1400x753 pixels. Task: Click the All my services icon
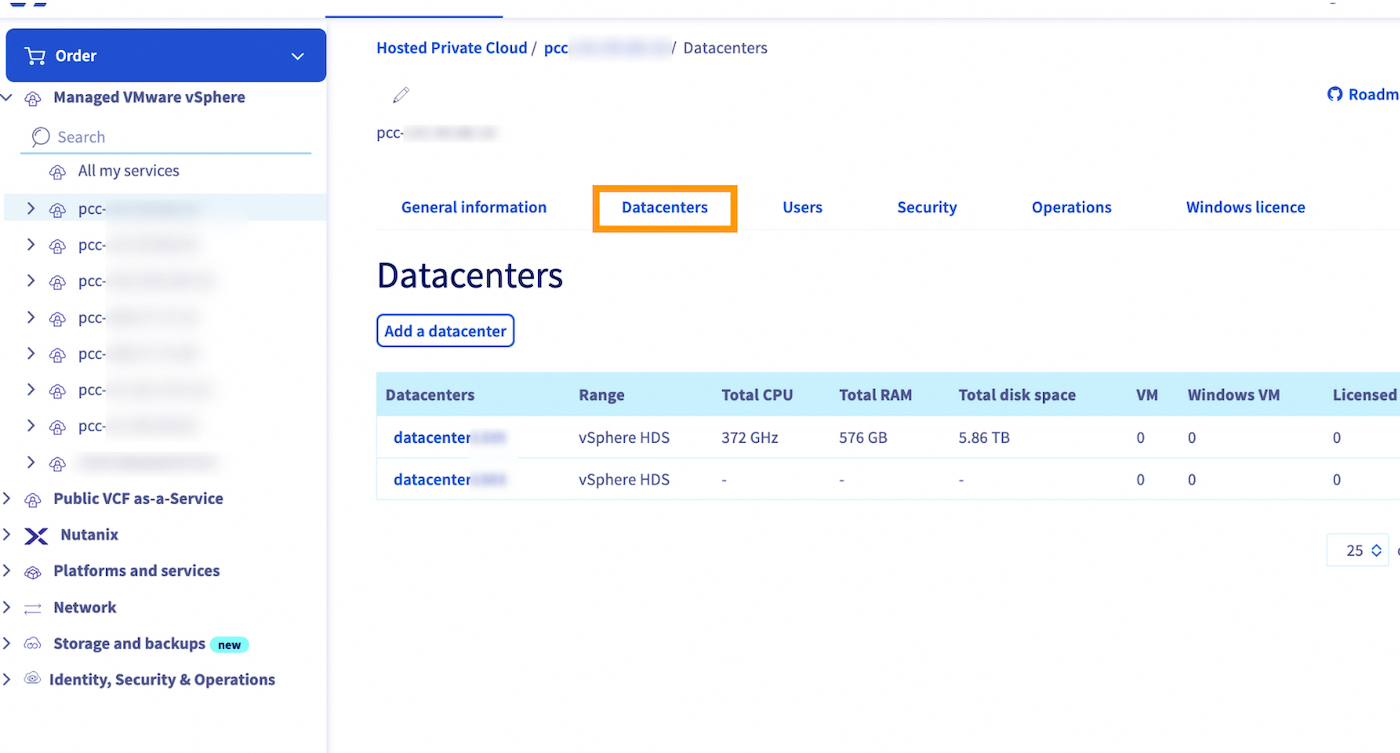[56, 171]
